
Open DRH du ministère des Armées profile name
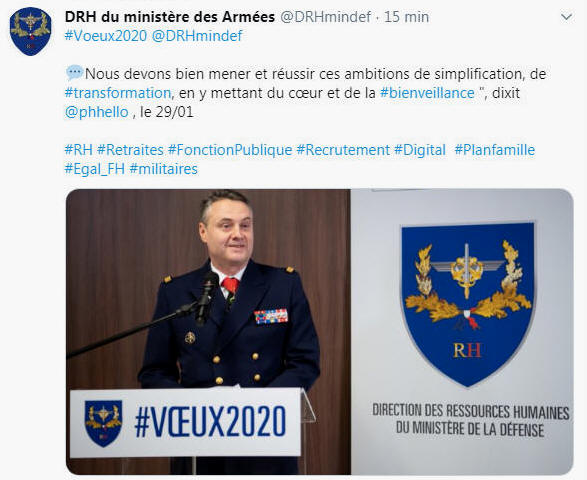[170, 17]
